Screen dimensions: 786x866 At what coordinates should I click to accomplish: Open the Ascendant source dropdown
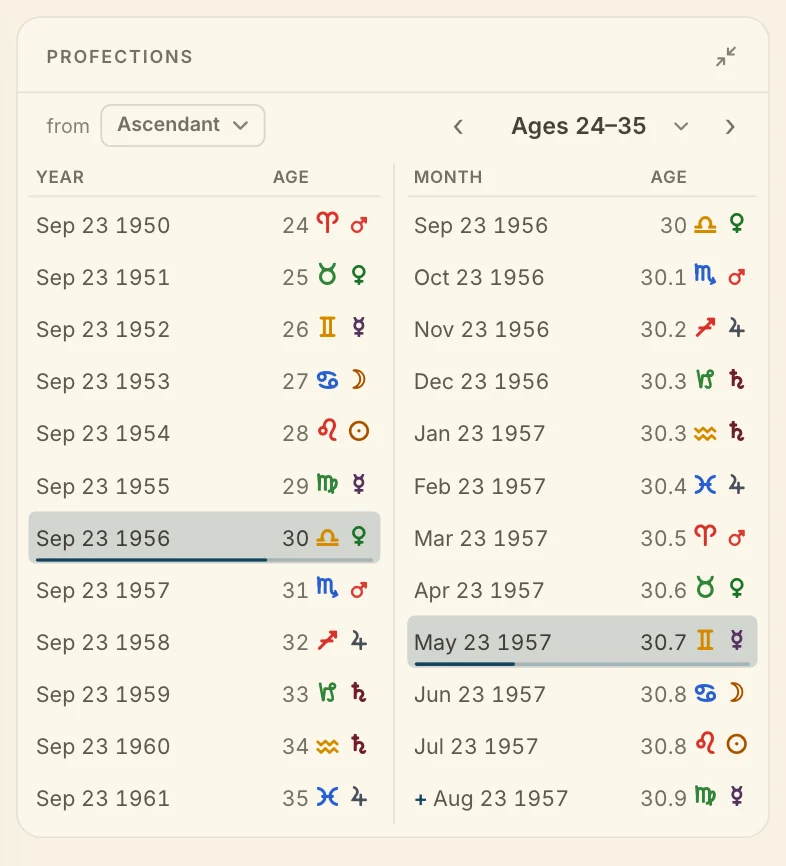(183, 125)
